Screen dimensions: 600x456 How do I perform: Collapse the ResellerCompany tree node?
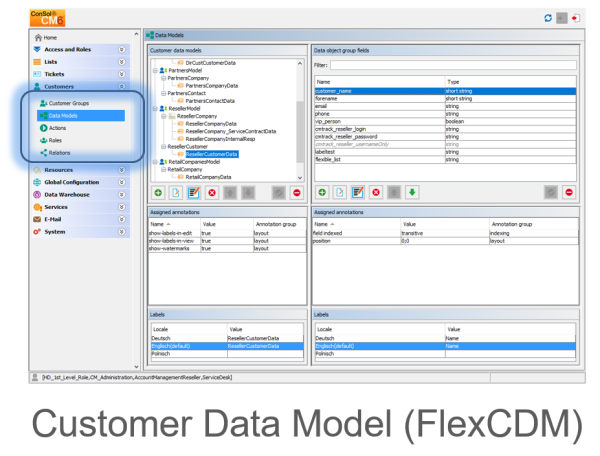[x=163, y=116]
